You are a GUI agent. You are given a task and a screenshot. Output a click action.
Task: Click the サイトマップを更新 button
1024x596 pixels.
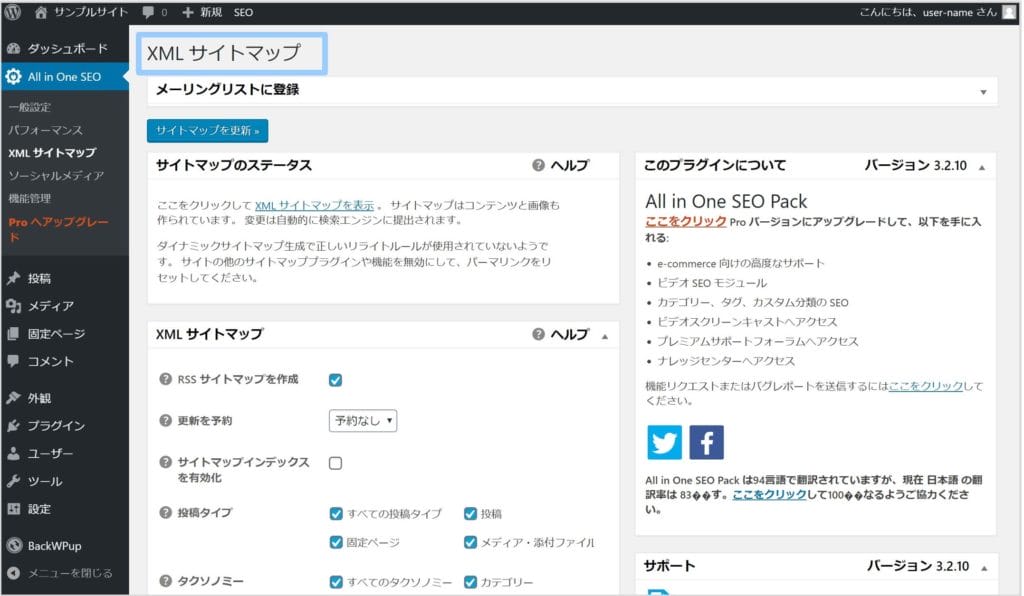pos(208,131)
